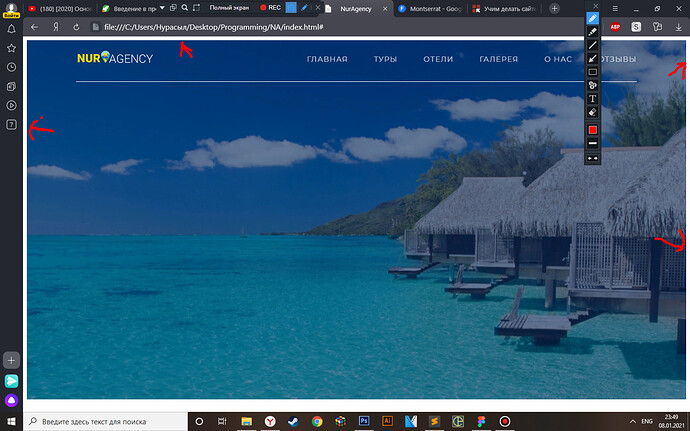Image resolution: width=690 pixels, height=431 pixels.
Task: Open the collections icon in sidebar
Action: tap(11, 86)
